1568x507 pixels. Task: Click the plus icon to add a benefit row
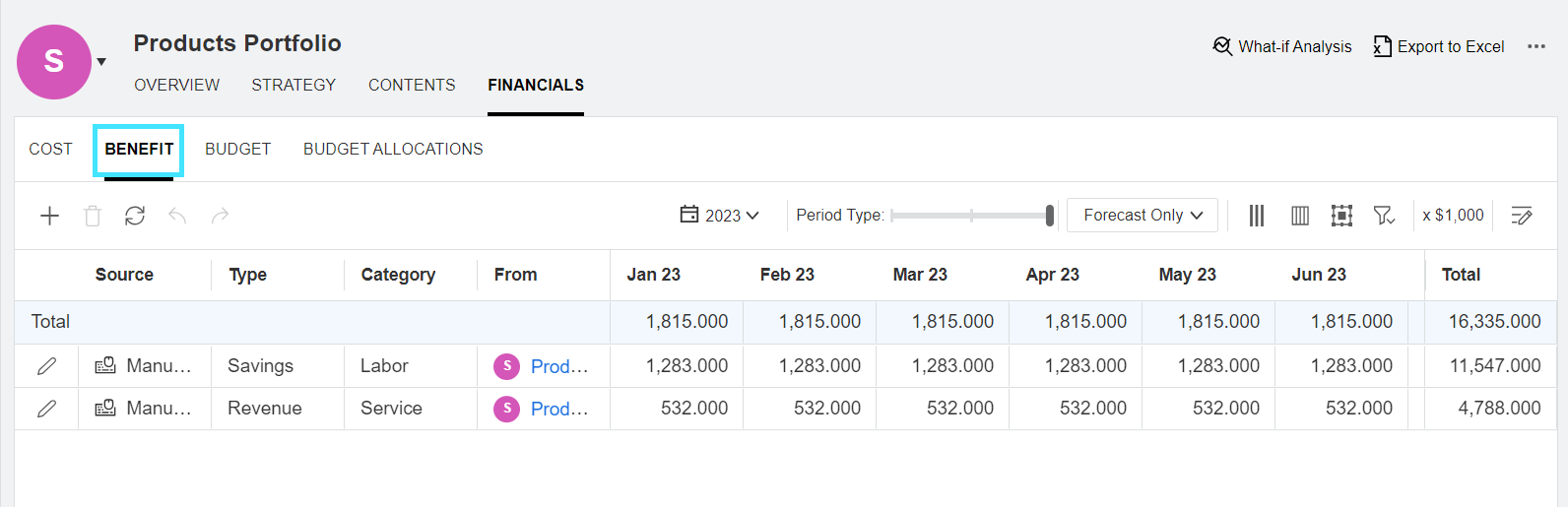pos(49,216)
